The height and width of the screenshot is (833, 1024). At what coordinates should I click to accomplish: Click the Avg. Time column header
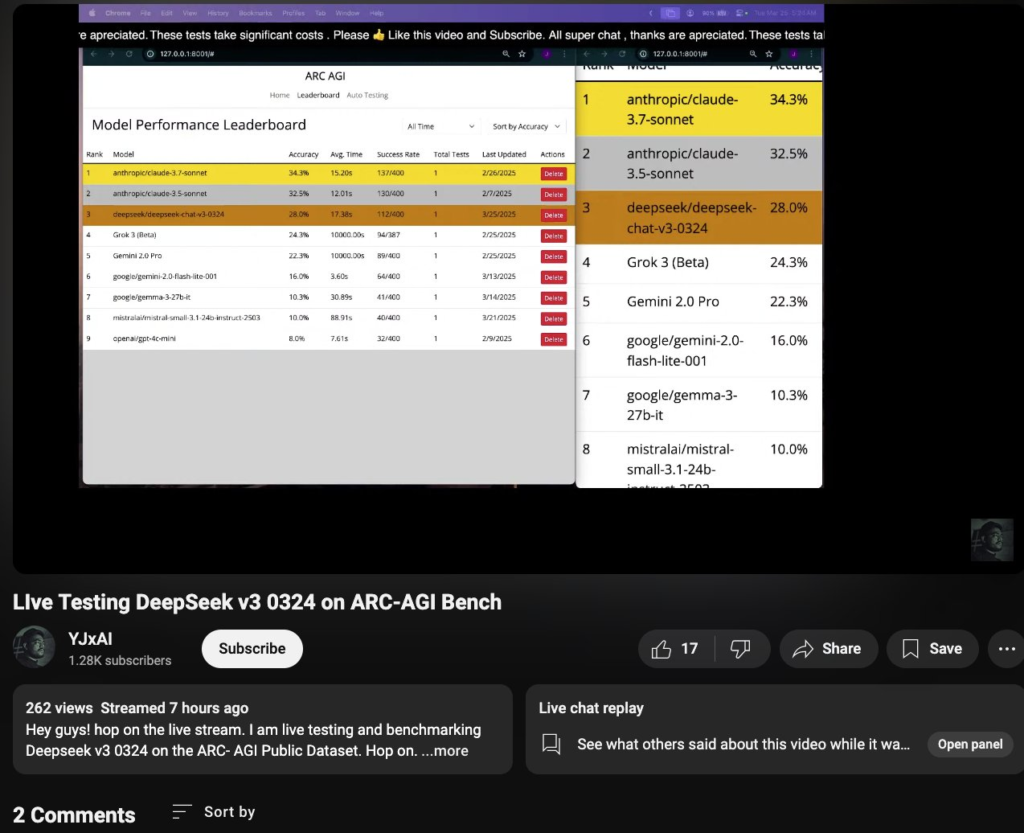pyautogui.click(x=346, y=155)
